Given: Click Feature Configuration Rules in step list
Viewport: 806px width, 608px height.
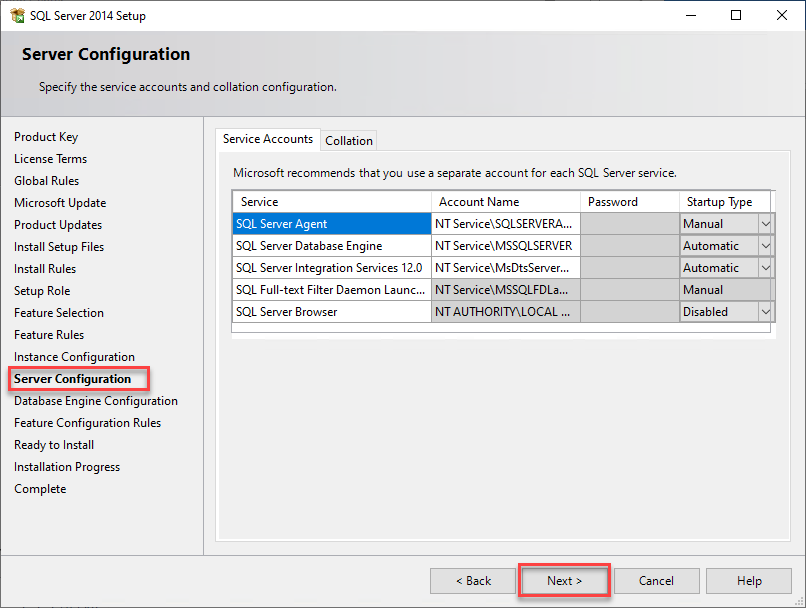Looking at the screenshot, I should [x=87, y=423].
